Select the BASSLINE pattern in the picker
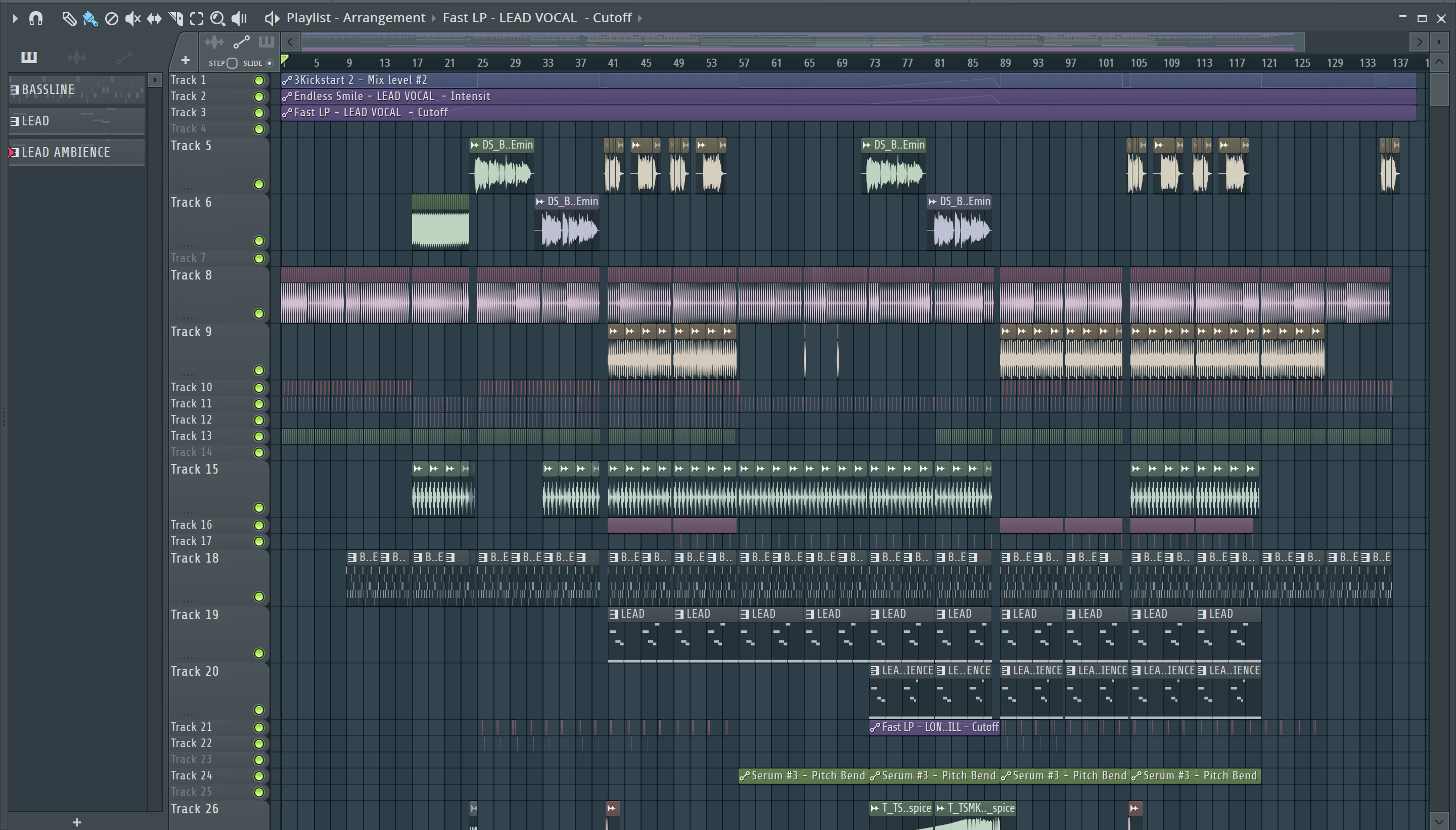The height and width of the screenshot is (830, 1456). click(76, 89)
